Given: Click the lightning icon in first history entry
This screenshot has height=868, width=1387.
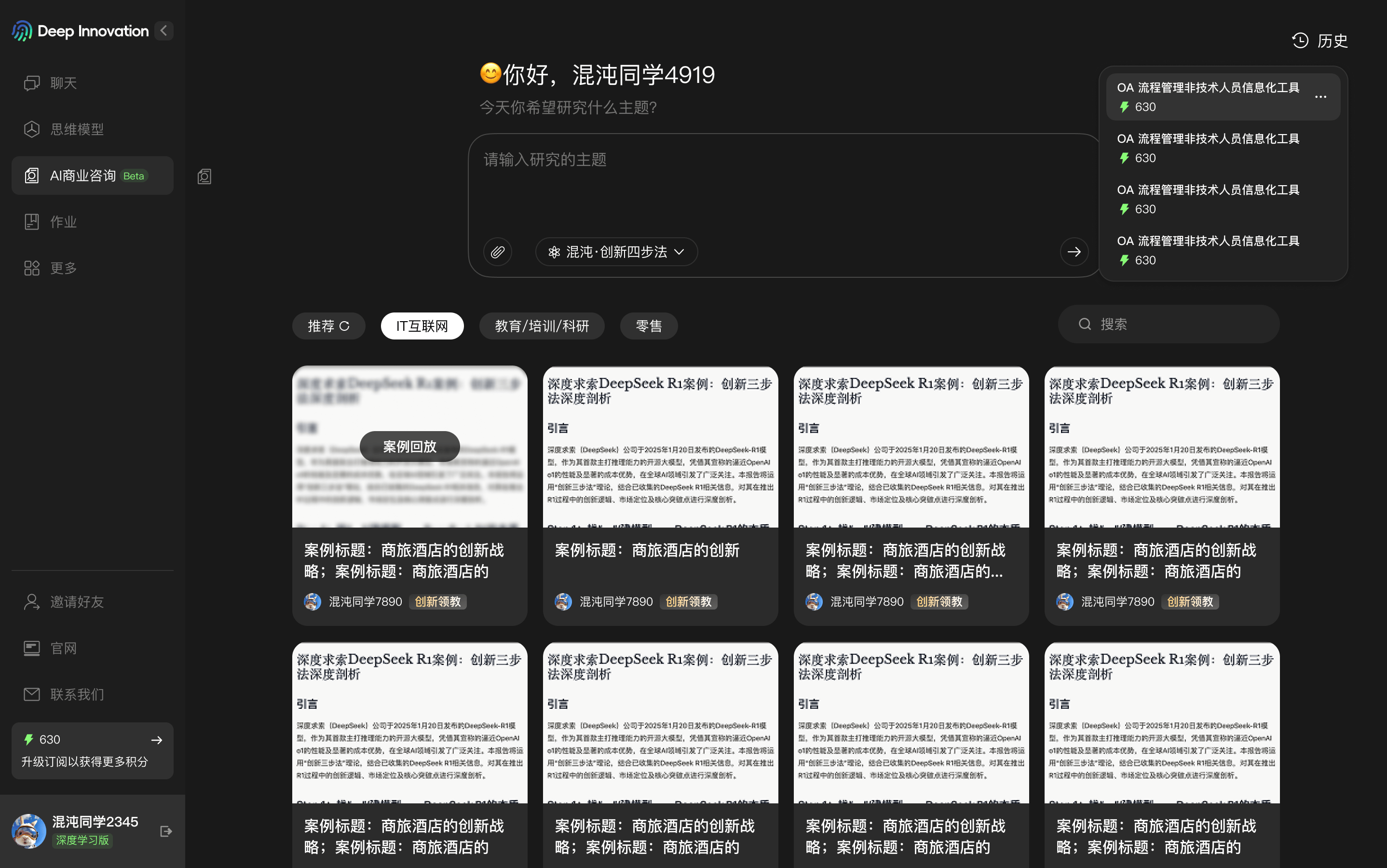Looking at the screenshot, I should (x=1125, y=108).
